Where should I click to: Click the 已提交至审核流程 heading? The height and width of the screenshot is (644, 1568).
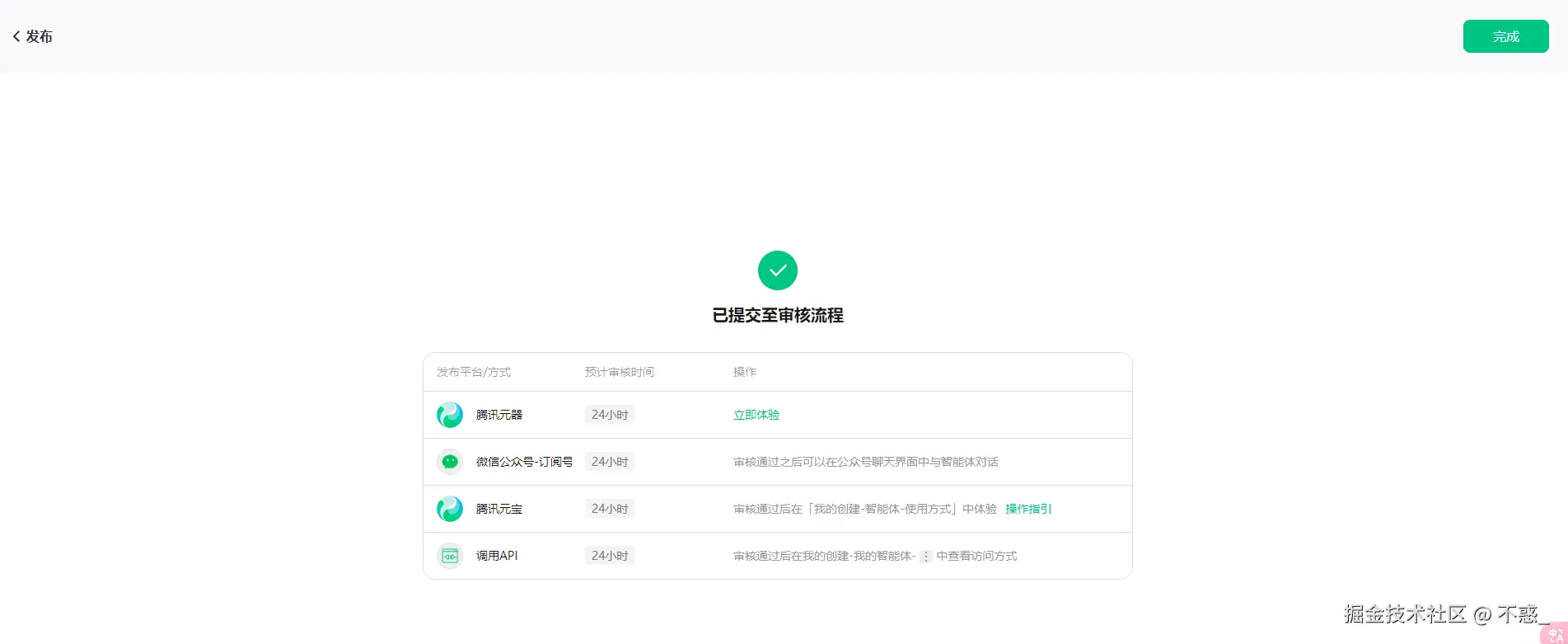778,315
